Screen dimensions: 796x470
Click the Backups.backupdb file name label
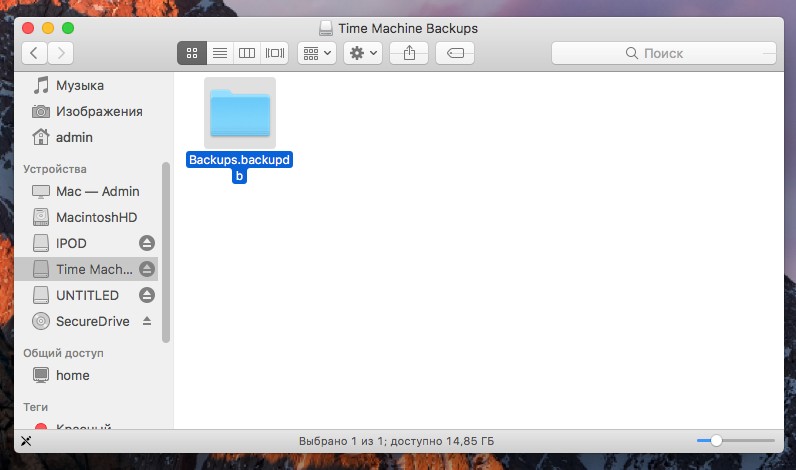[x=239, y=167]
